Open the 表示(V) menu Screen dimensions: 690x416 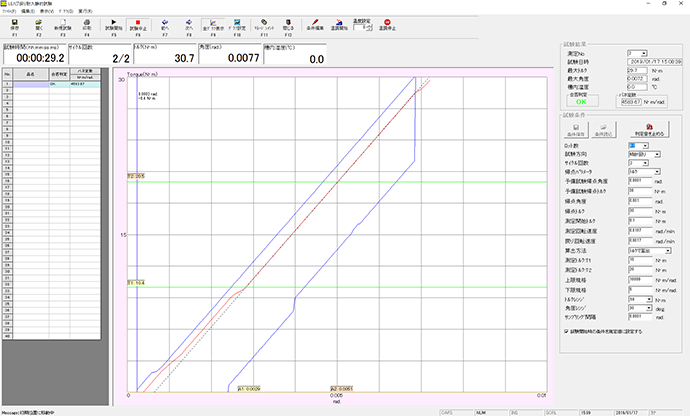pos(47,11)
